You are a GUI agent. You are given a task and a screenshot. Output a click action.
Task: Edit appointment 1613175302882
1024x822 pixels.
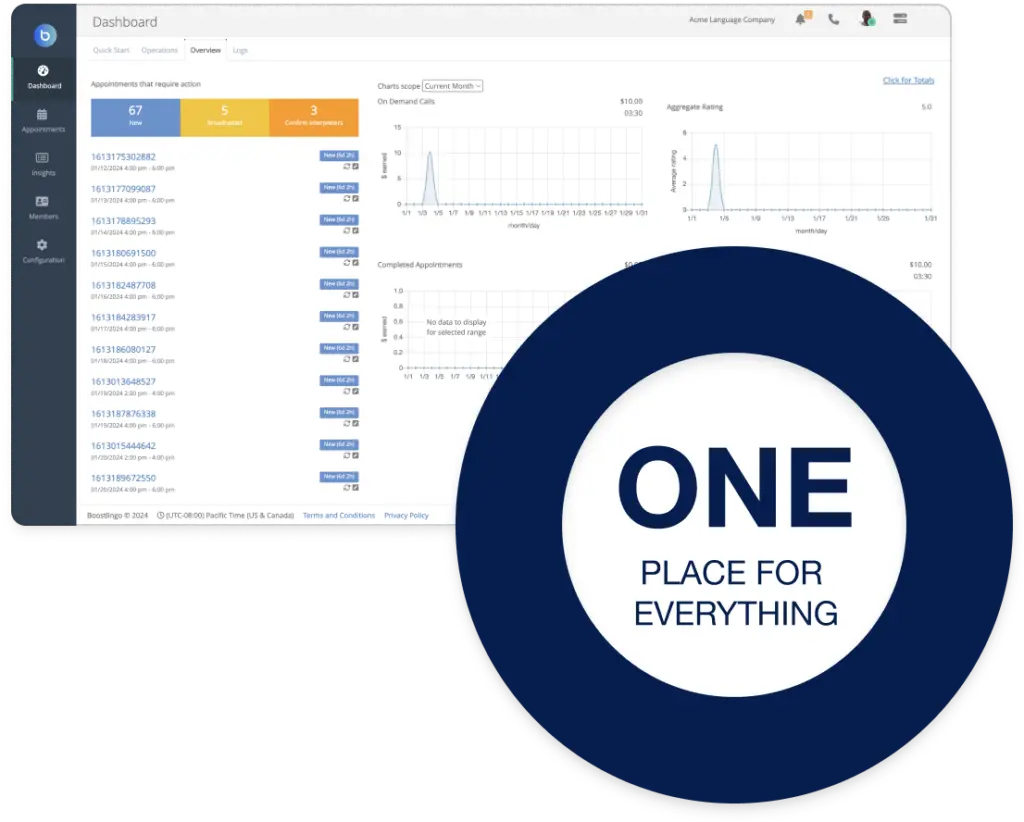pos(355,166)
